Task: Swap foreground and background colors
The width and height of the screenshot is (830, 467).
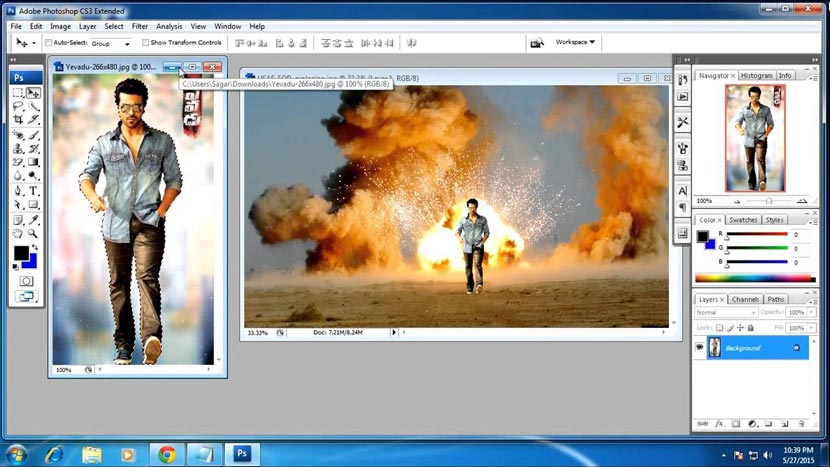Action: click(35, 247)
